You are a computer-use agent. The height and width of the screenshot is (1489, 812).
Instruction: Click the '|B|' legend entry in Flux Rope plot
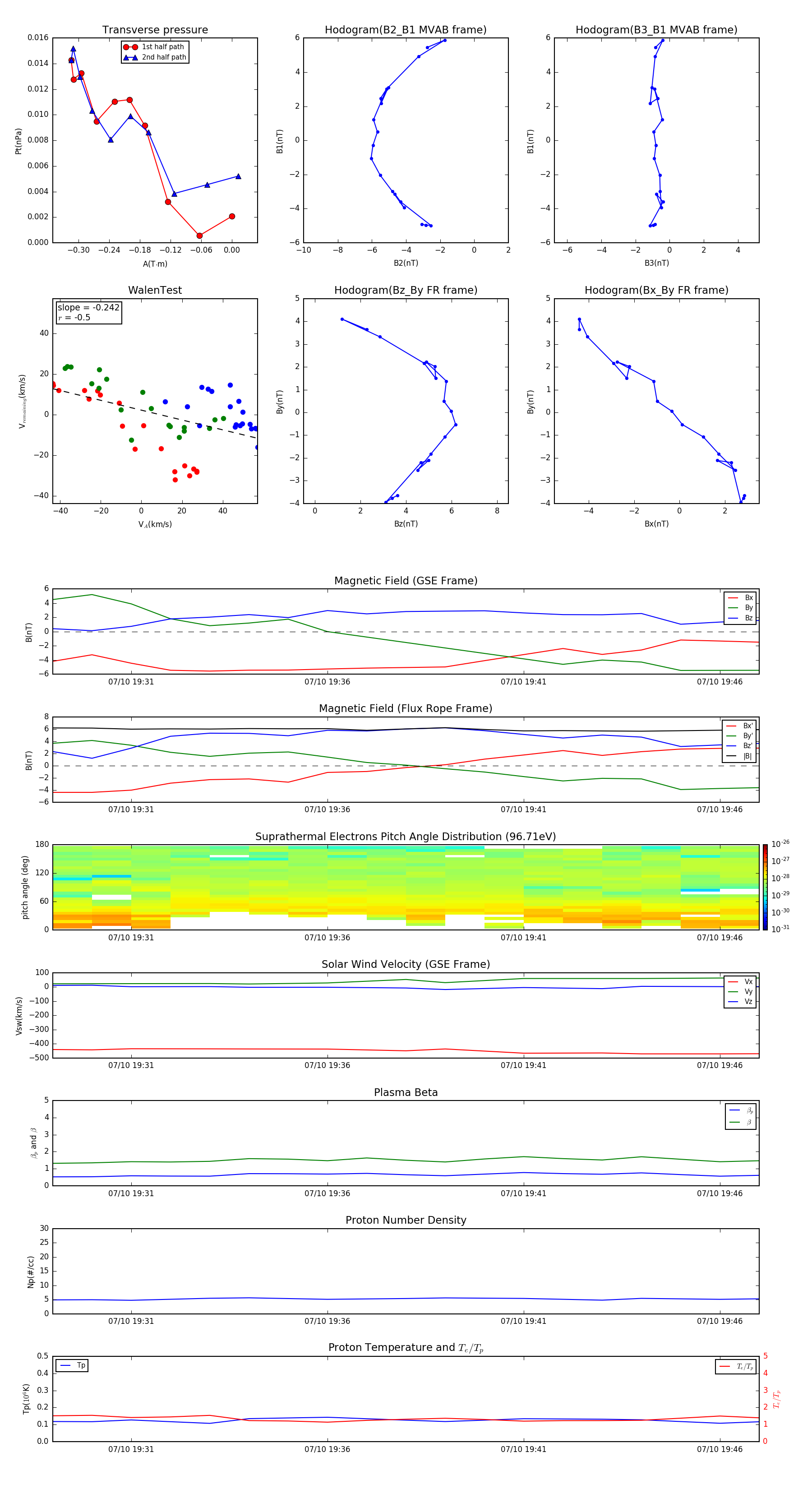[739, 756]
